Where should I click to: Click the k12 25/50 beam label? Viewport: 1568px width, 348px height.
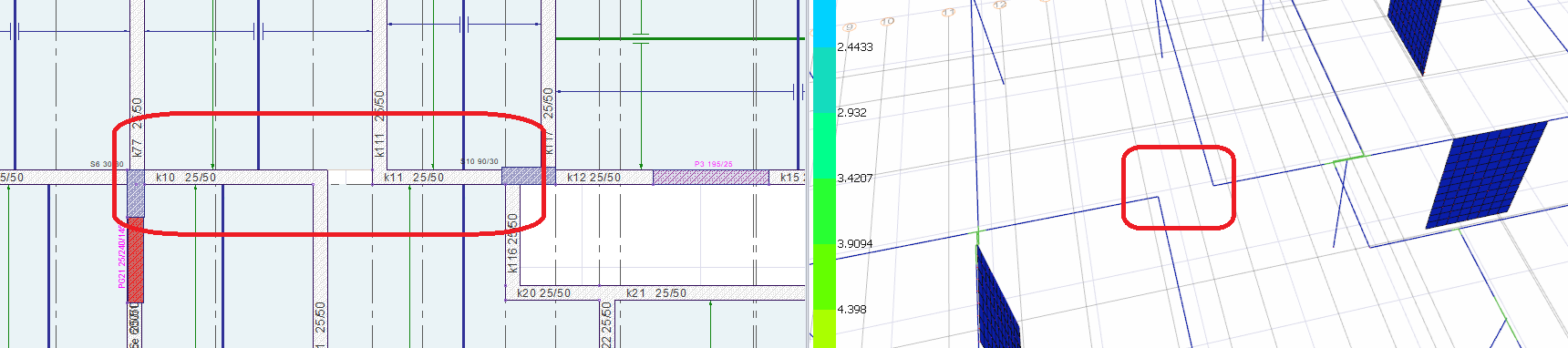pyautogui.click(x=593, y=178)
